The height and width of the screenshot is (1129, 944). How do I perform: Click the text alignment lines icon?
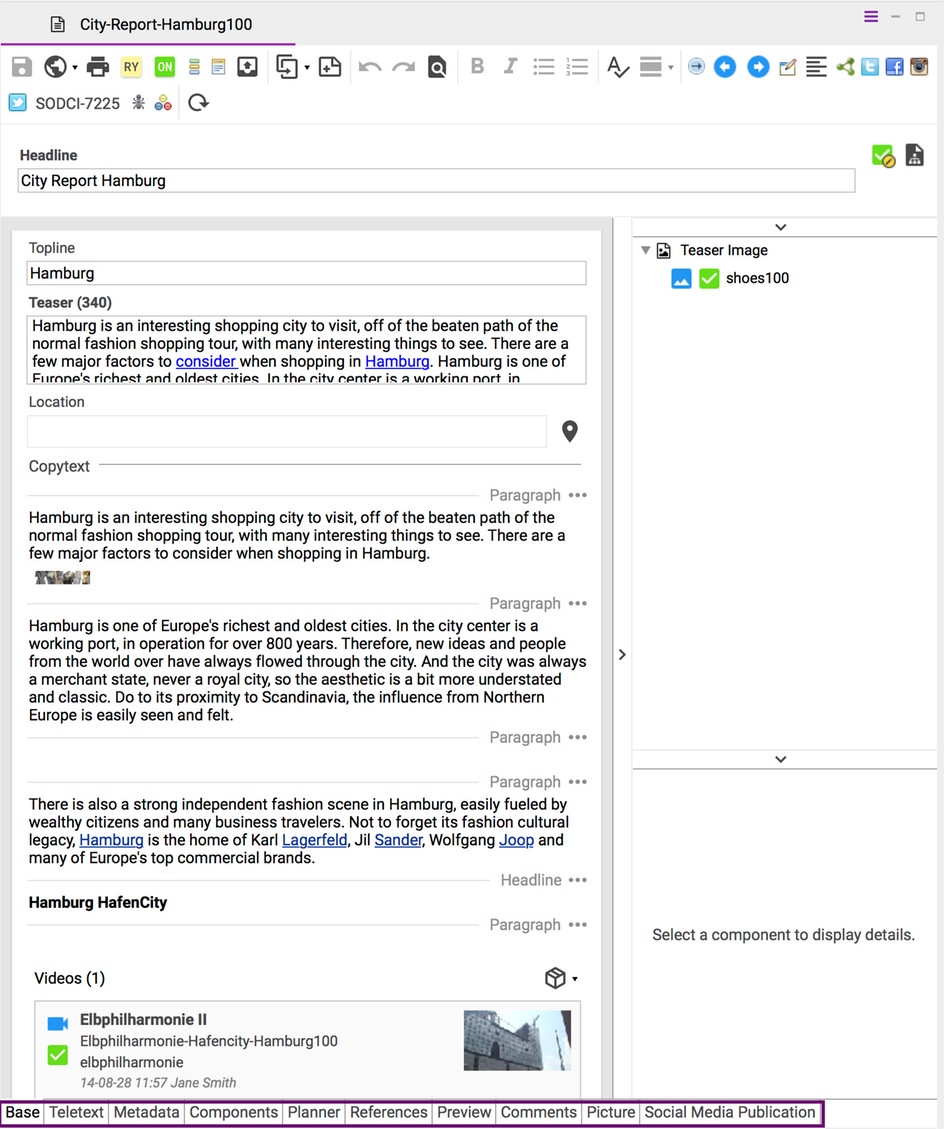click(816, 67)
